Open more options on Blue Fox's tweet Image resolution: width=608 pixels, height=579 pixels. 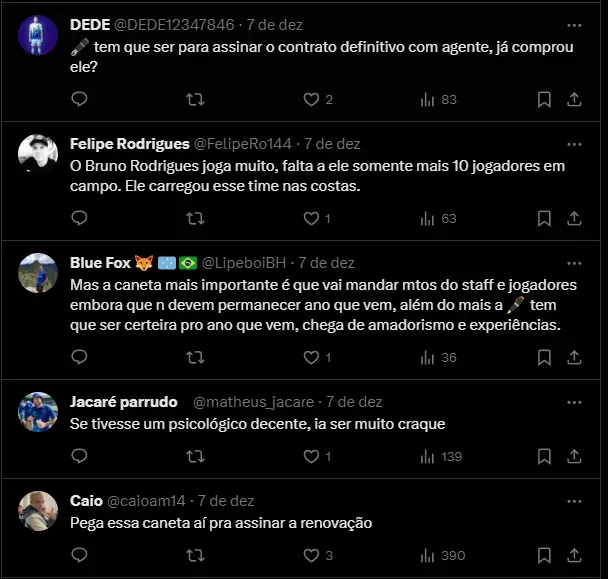coord(574,264)
